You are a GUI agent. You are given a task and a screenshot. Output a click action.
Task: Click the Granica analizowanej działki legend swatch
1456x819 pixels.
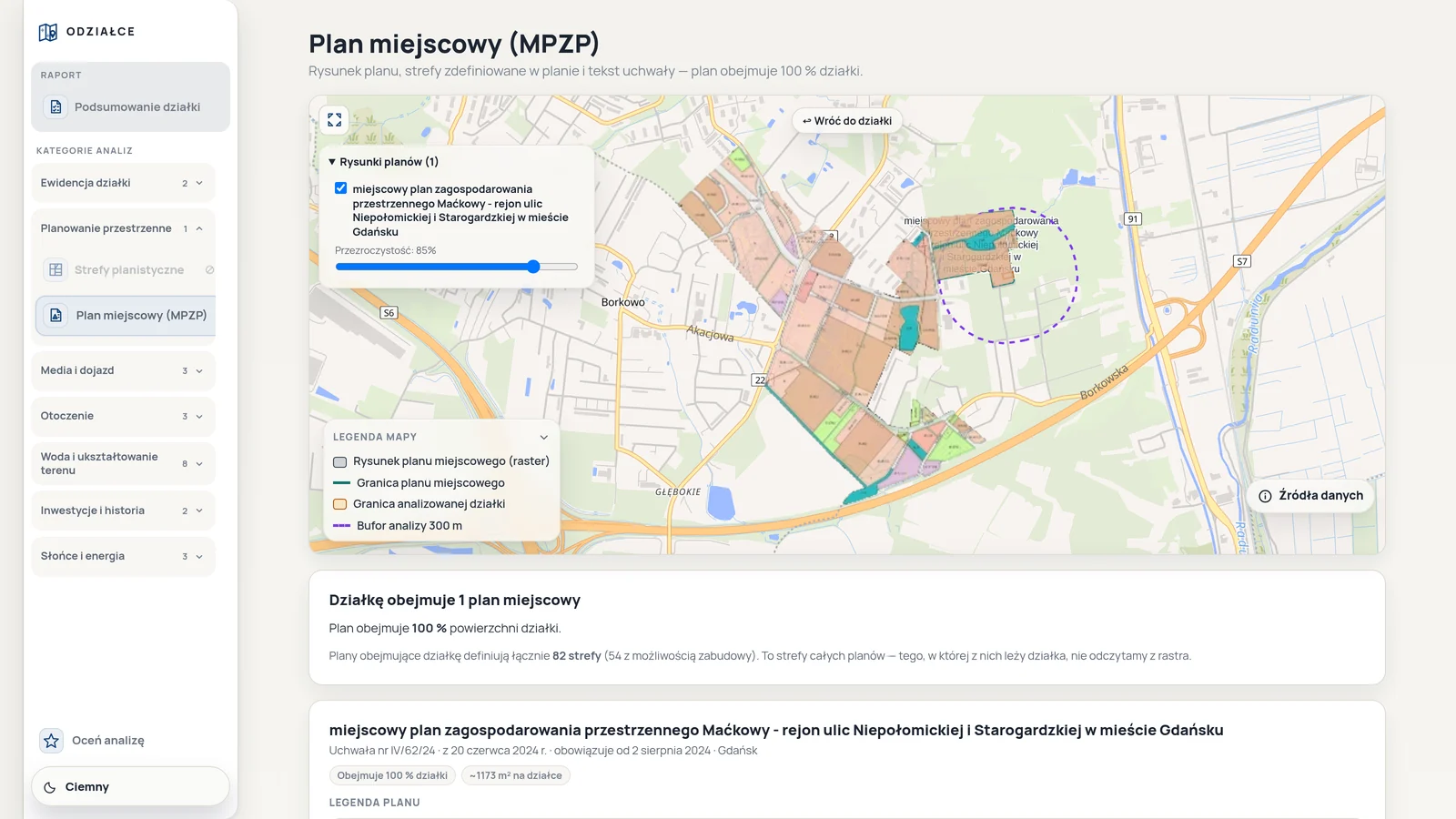(x=340, y=504)
